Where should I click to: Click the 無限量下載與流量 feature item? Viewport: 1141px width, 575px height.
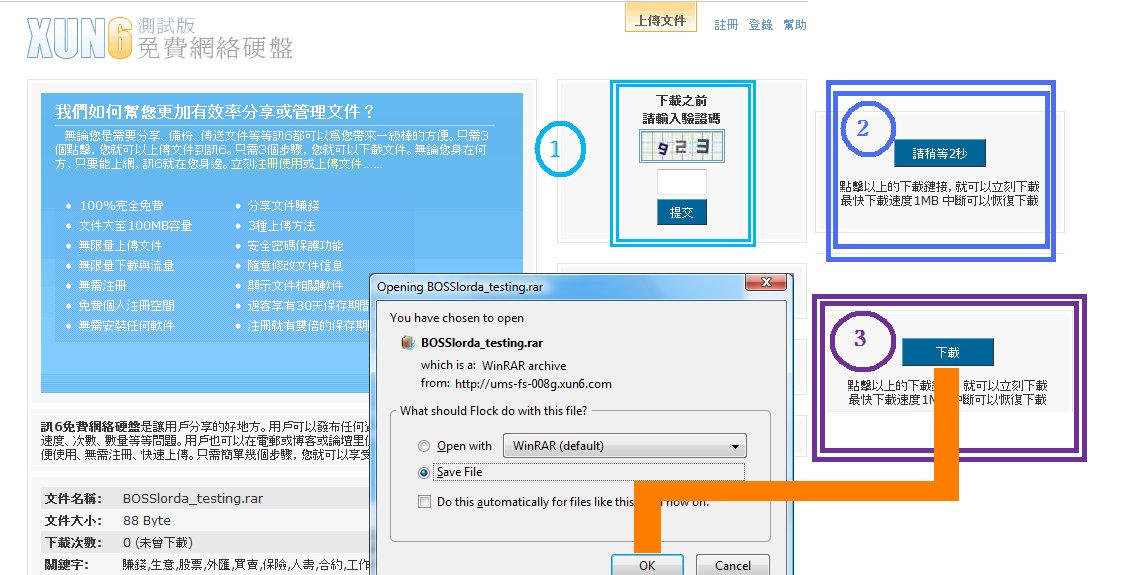pos(127,266)
